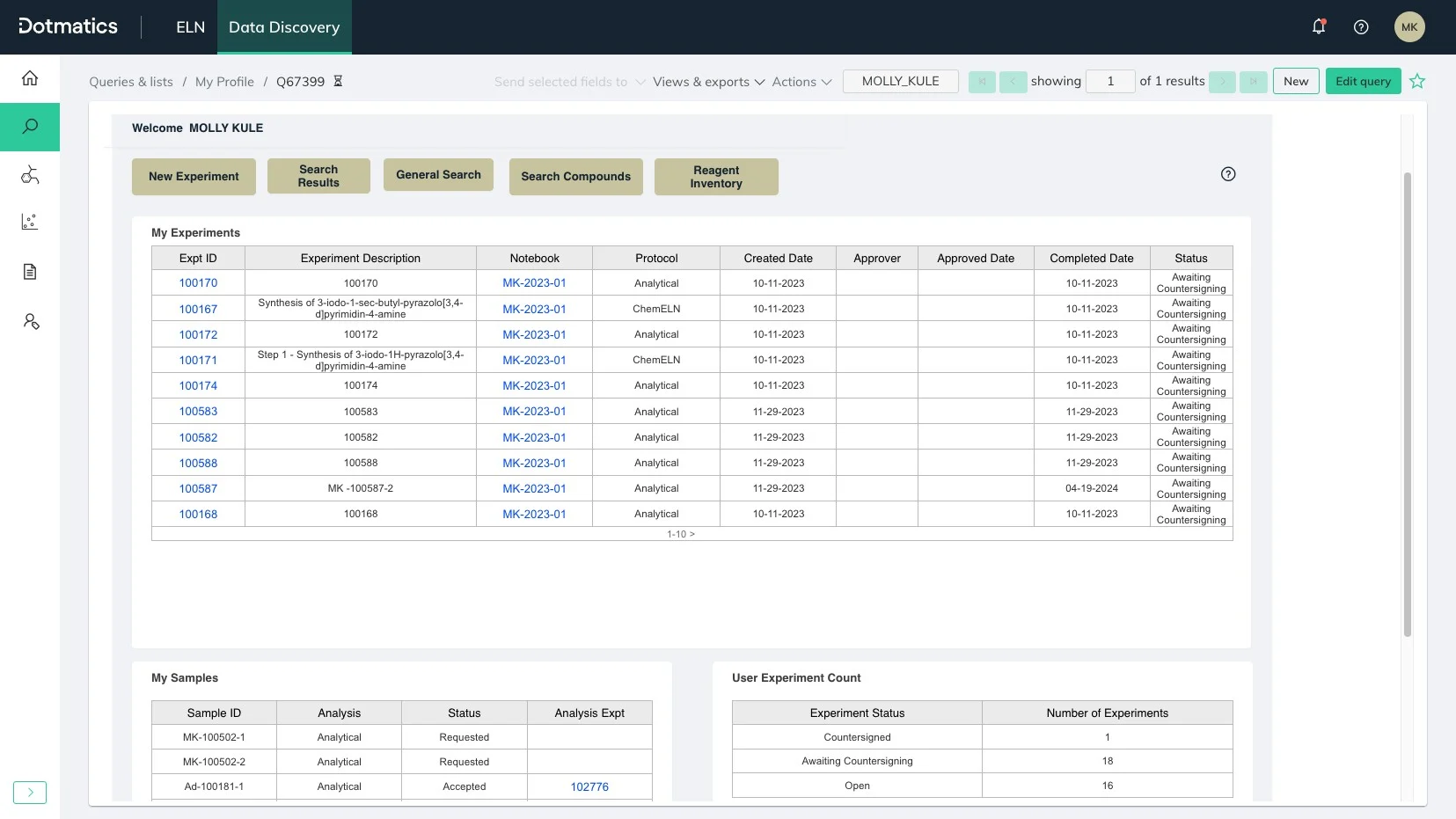Open the molecule structure sidebar icon
Viewport: 1456px width, 819px height.
30,175
